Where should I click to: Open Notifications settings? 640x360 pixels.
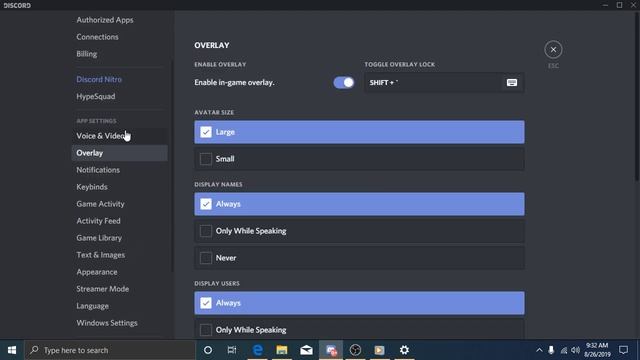[98, 170]
